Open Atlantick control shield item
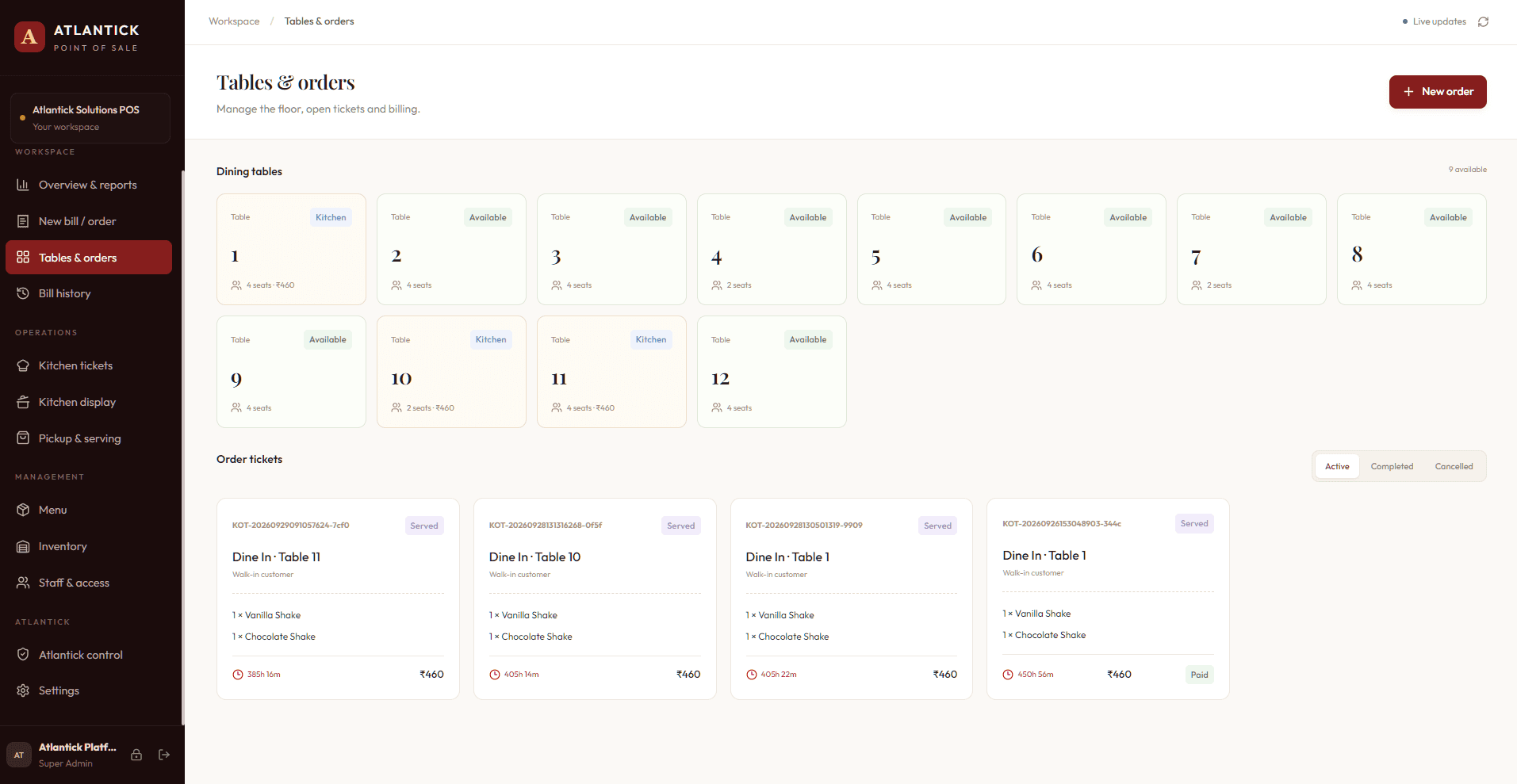The width and height of the screenshot is (1517, 784). (89, 655)
